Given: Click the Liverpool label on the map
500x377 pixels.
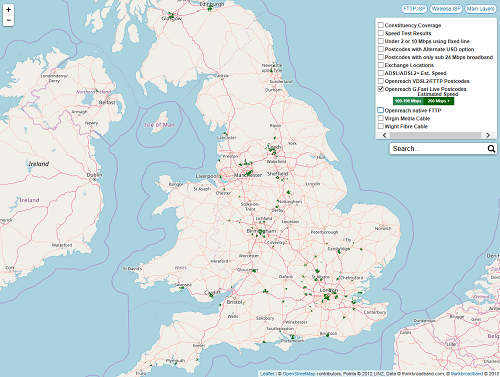Looking at the screenshot, I should pos(208,176).
